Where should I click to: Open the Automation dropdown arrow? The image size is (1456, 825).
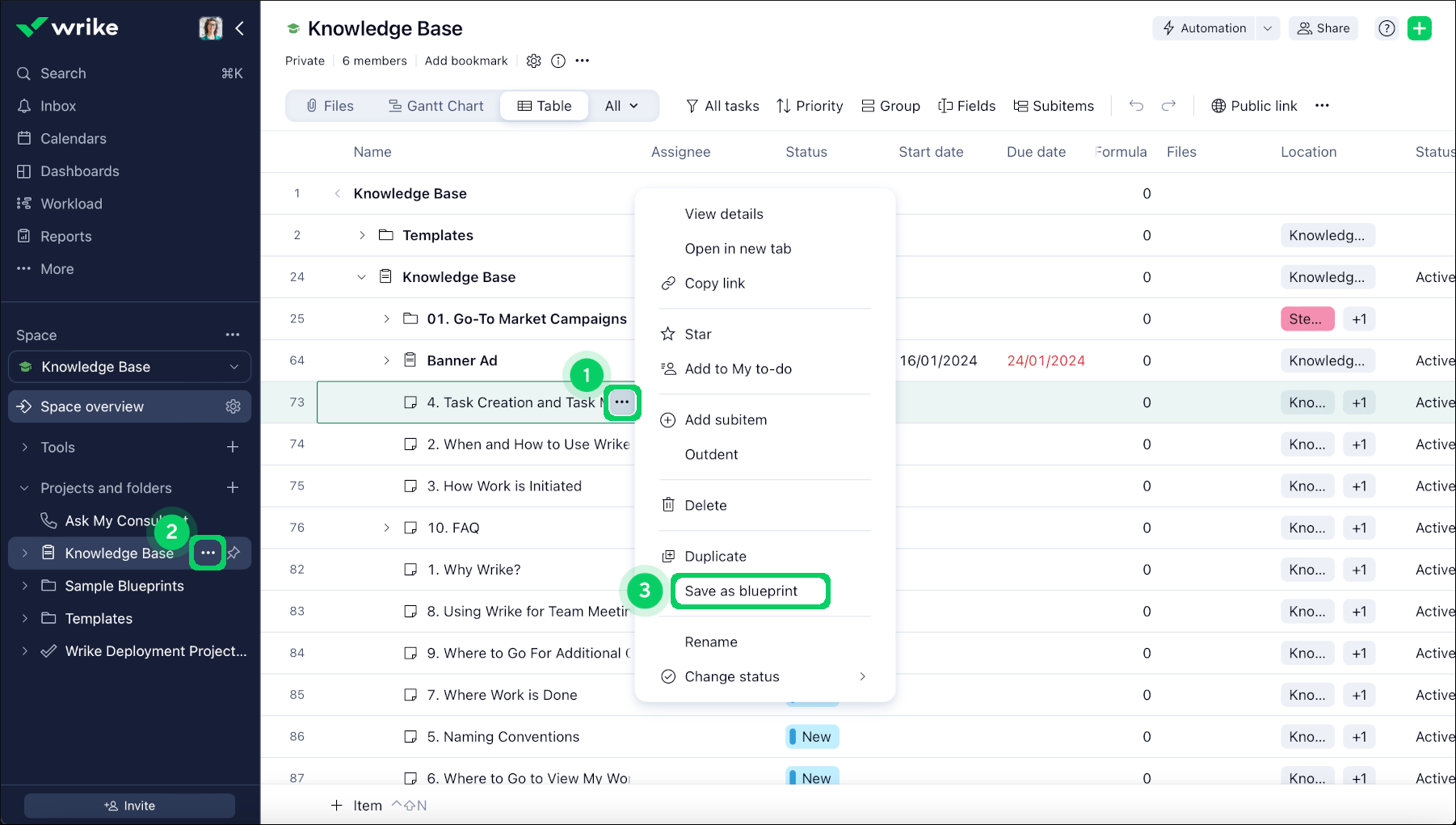pos(1268,28)
